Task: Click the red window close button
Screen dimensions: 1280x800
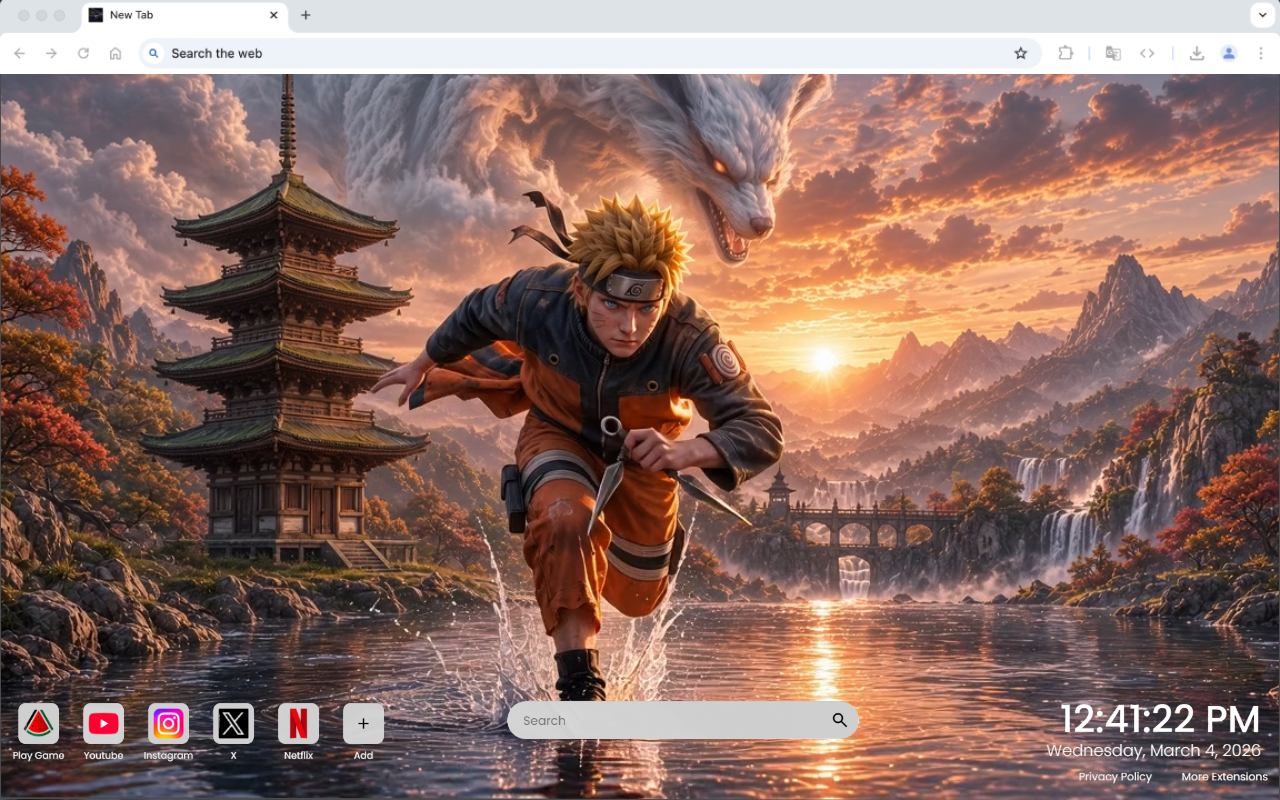Action: (24, 15)
